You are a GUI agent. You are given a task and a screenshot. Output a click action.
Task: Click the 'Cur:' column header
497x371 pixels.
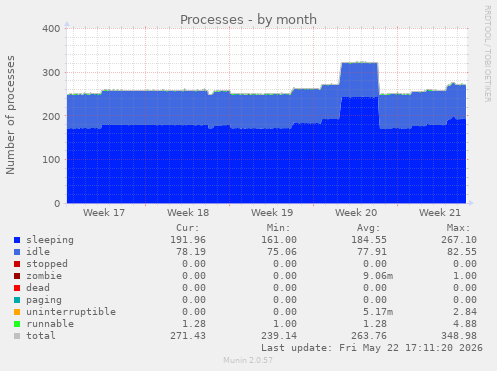[188, 228]
